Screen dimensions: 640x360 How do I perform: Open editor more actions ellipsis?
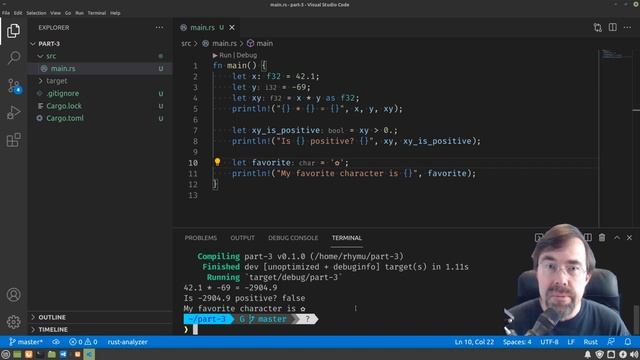pos(627,27)
